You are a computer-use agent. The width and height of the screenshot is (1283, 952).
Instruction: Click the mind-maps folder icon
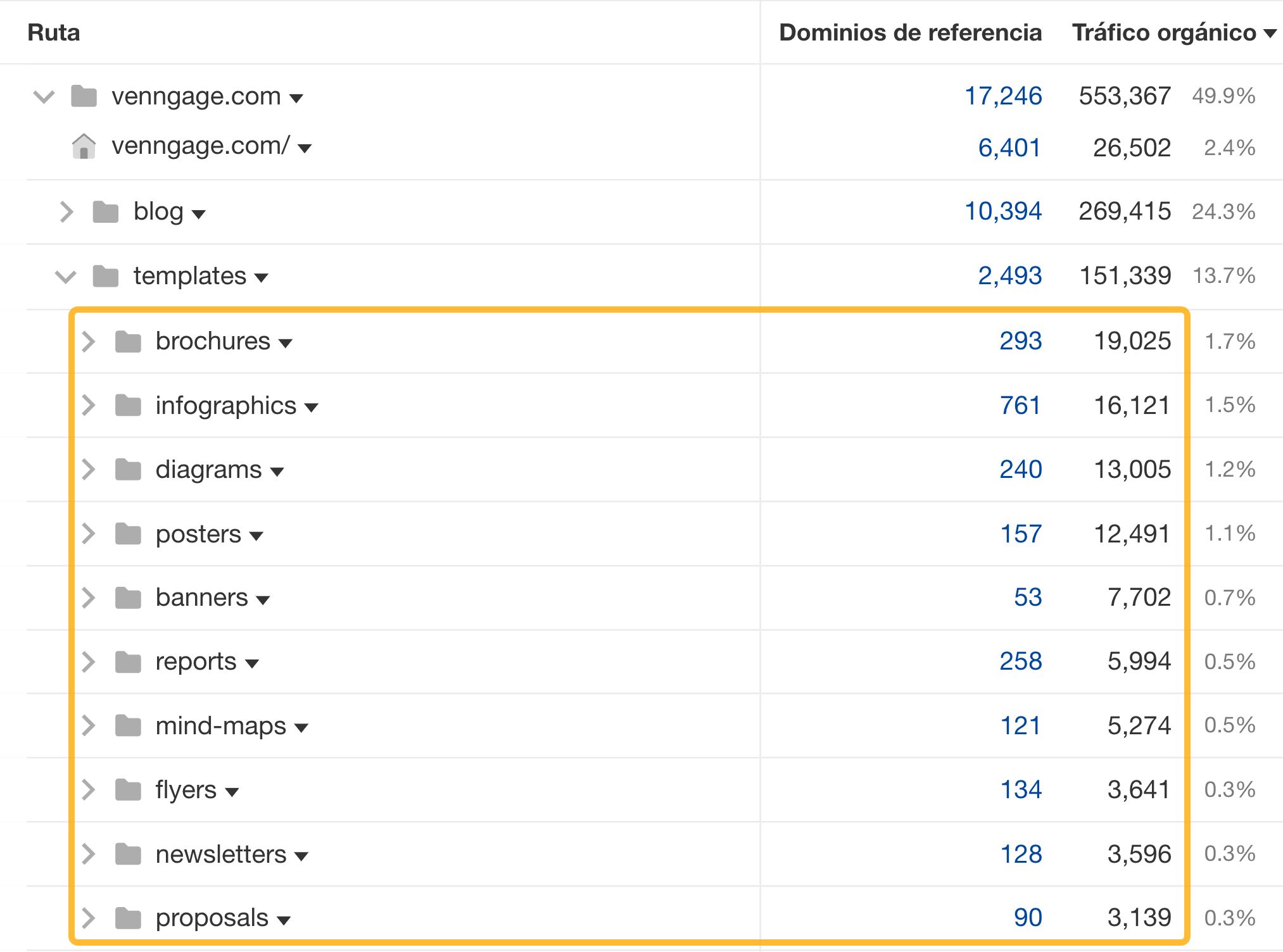click(129, 726)
